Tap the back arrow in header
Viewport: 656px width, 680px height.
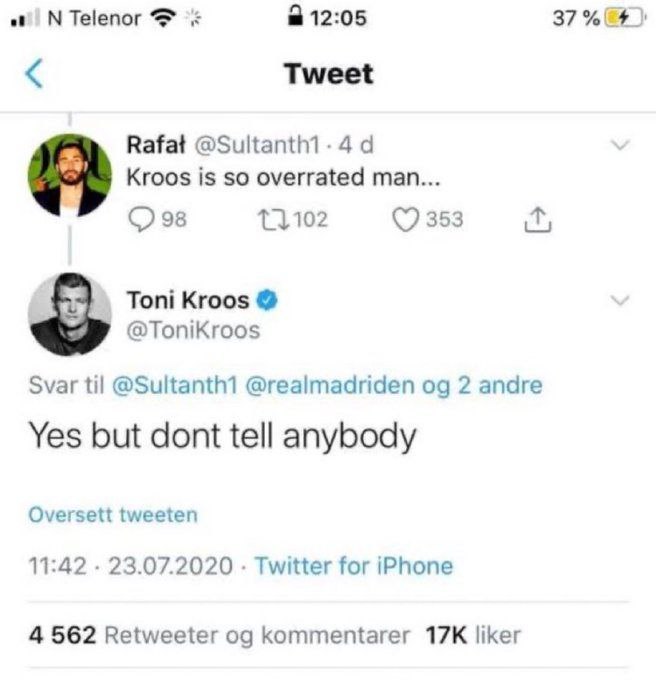34,74
